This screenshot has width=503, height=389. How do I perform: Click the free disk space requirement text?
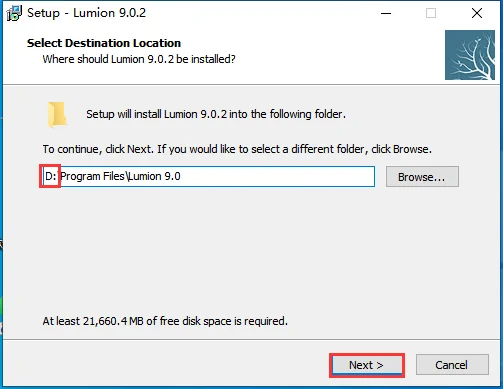[165, 321]
